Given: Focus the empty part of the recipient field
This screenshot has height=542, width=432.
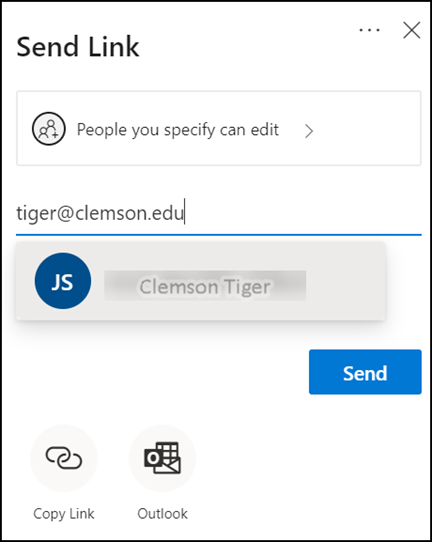Looking at the screenshot, I should (x=304, y=213).
